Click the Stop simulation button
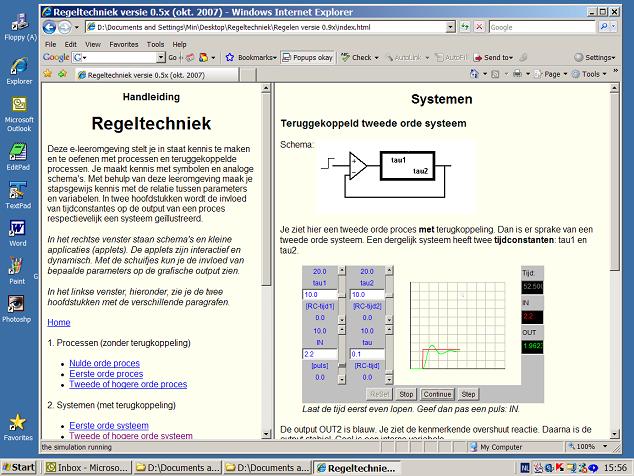The height and width of the screenshot is (476, 634). click(x=406, y=394)
